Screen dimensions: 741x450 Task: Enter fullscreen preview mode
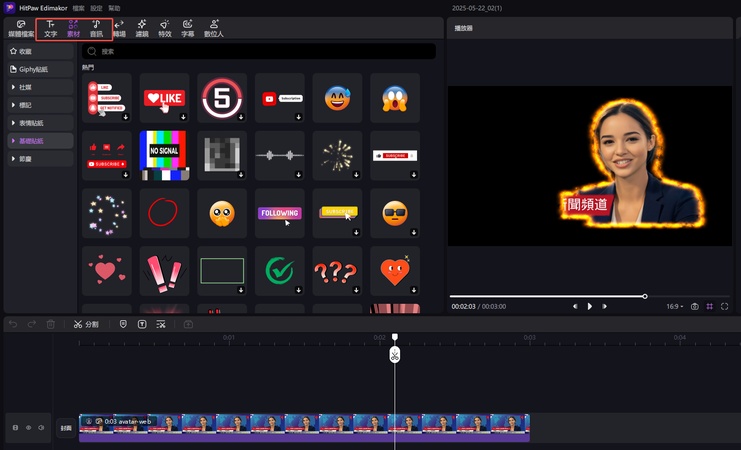pos(724,306)
